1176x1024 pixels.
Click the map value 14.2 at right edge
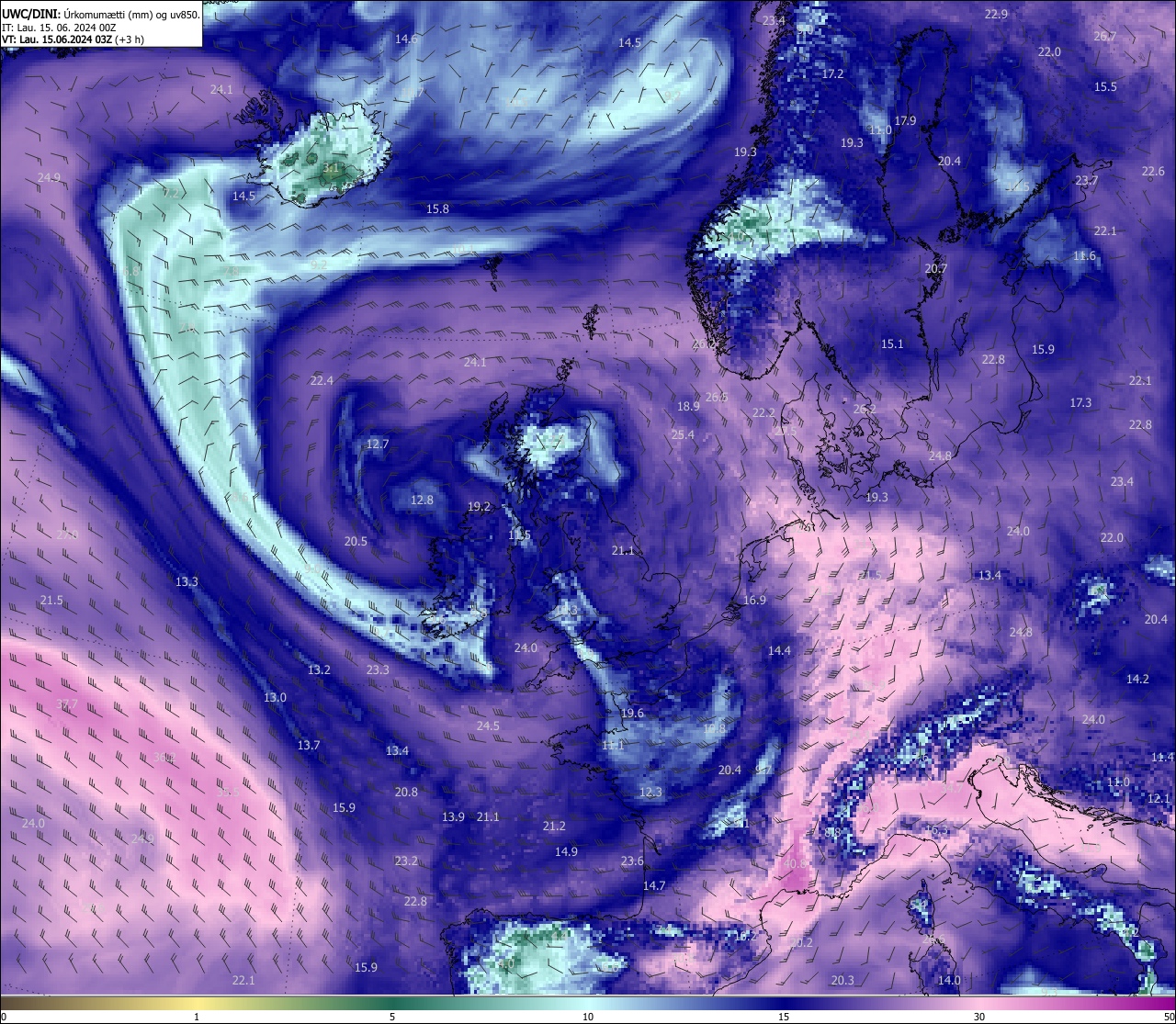click(x=1137, y=679)
